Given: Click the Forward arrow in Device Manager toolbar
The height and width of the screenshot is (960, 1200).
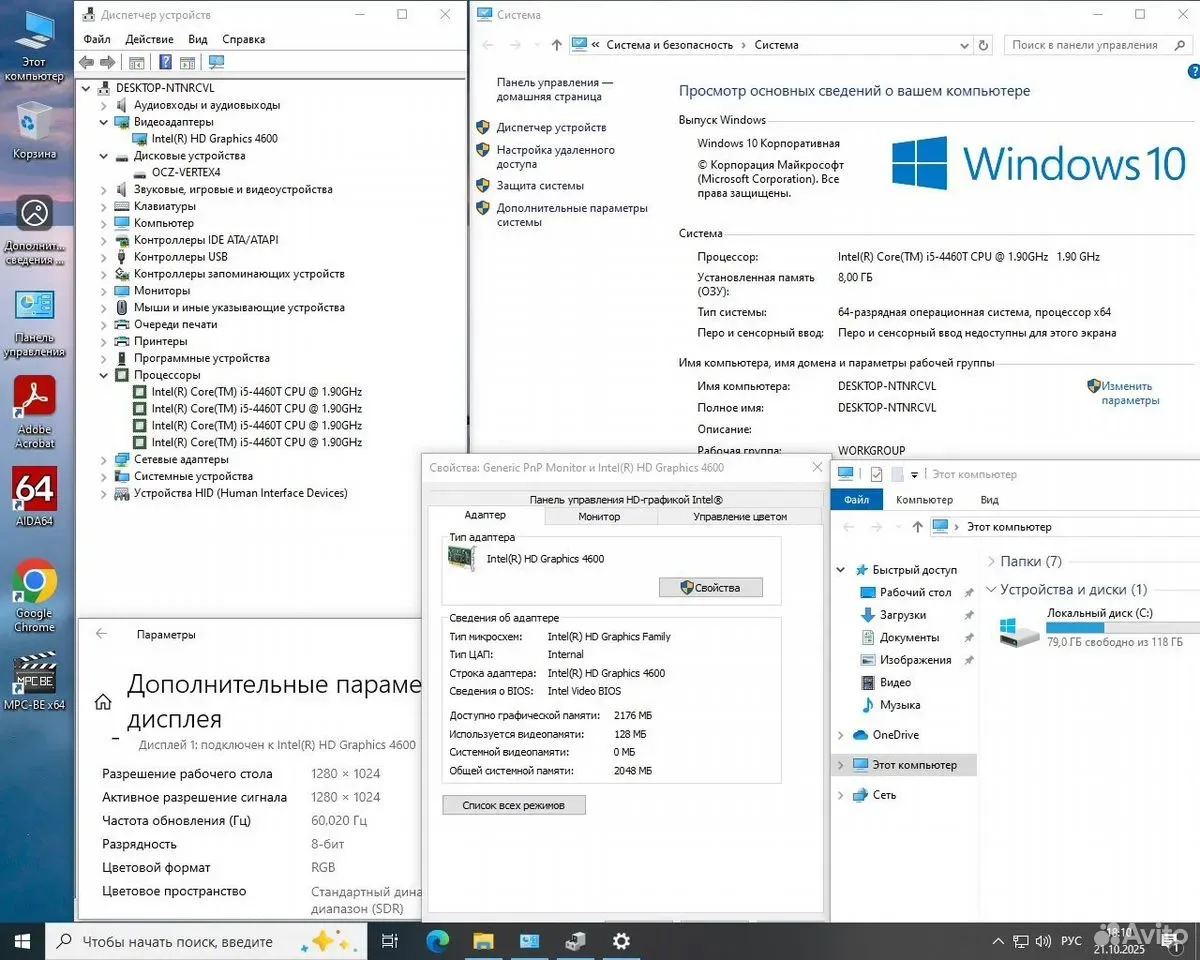Looking at the screenshot, I should [x=107, y=62].
